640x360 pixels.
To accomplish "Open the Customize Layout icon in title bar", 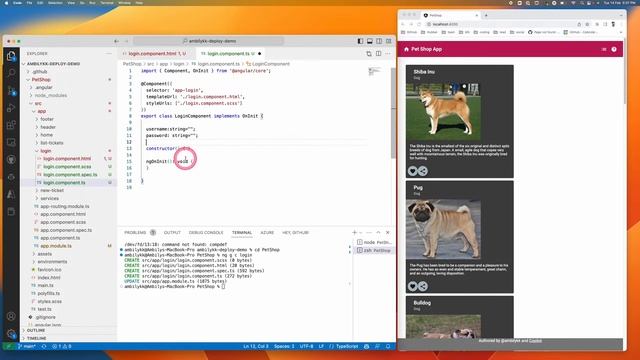I will (x=388, y=41).
